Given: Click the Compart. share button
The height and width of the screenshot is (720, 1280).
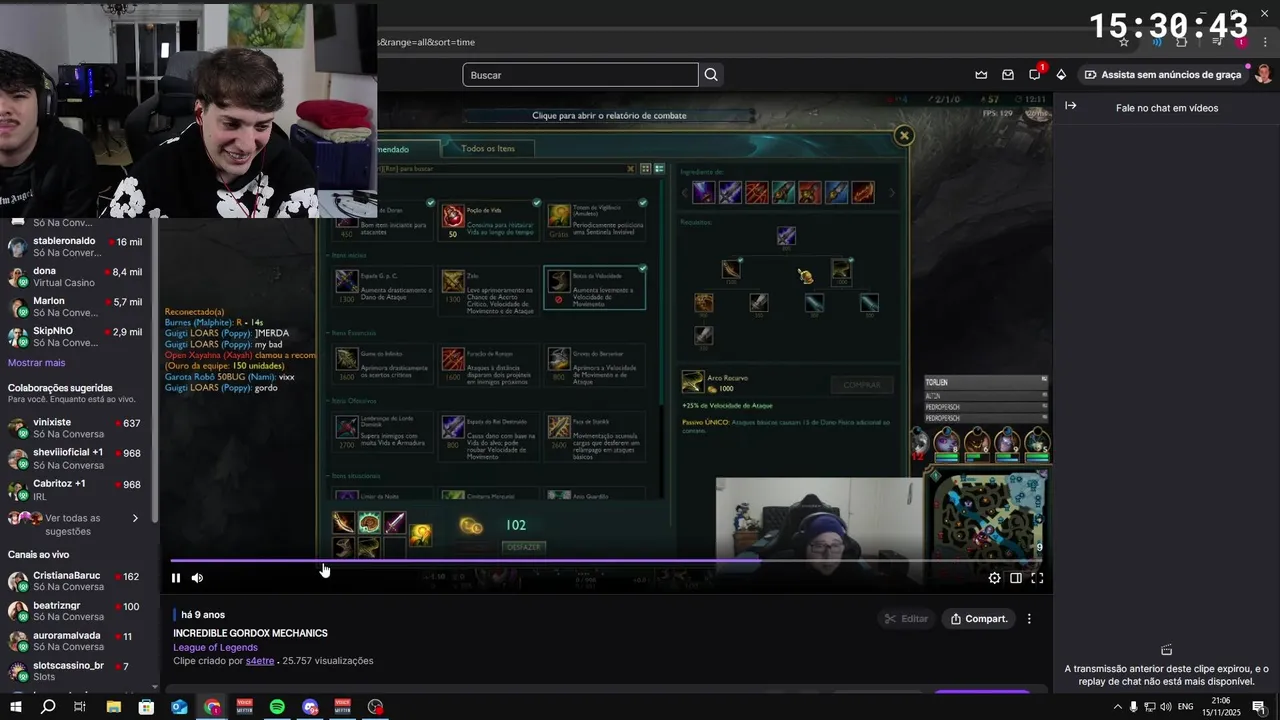Looking at the screenshot, I should [979, 619].
